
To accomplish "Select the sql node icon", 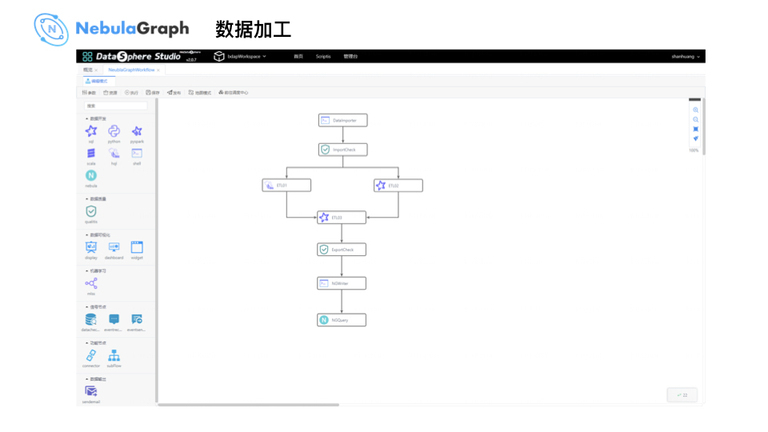I will [x=91, y=131].
